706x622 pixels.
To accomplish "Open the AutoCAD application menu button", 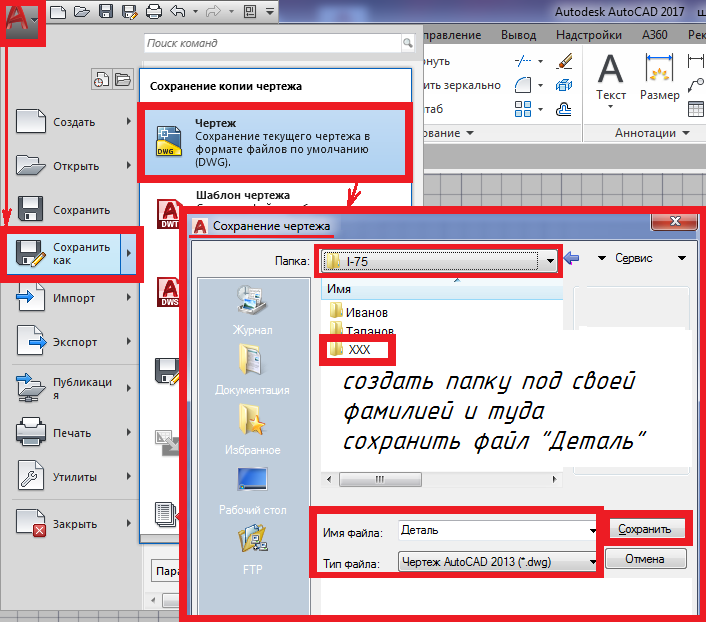I will [20, 20].
